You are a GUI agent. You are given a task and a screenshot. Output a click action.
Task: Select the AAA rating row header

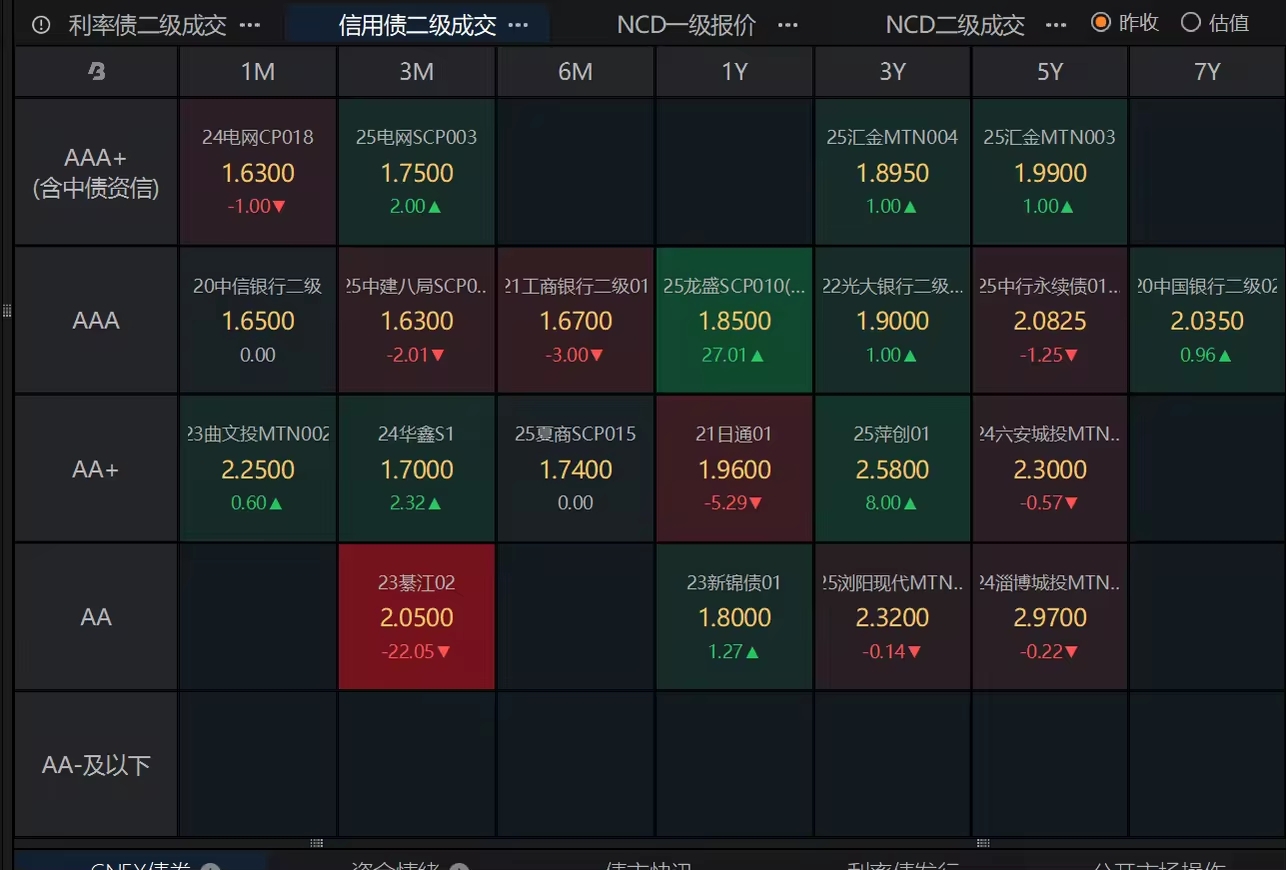(96, 320)
